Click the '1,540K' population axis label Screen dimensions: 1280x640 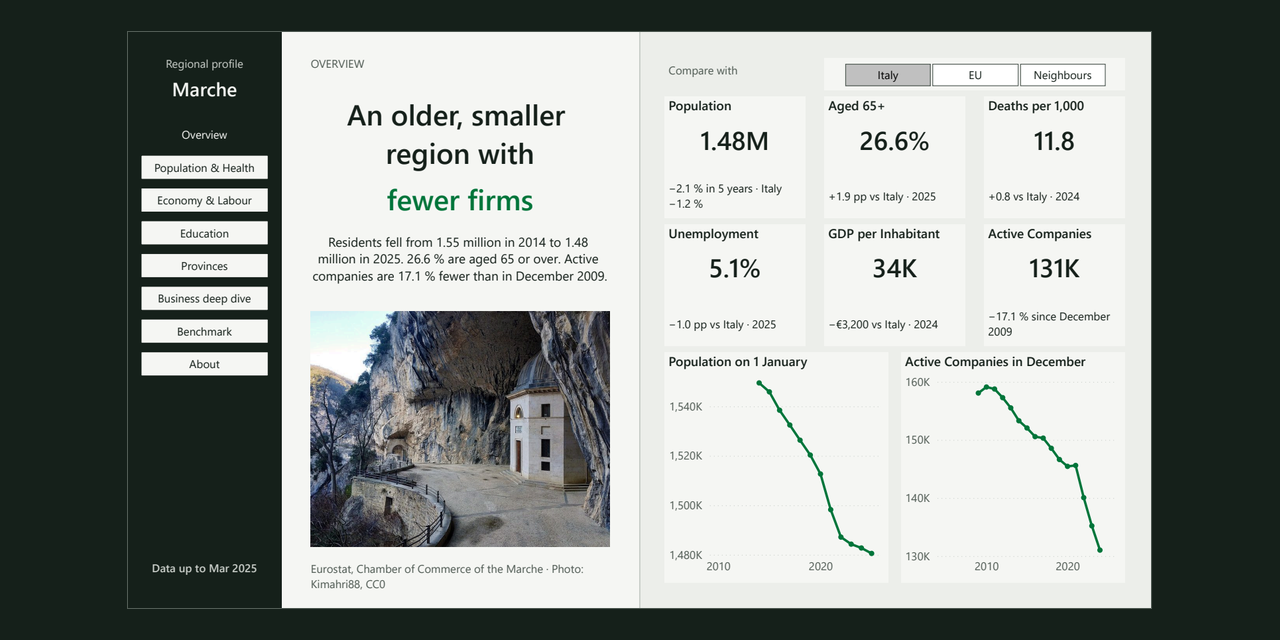[x=685, y=407]
